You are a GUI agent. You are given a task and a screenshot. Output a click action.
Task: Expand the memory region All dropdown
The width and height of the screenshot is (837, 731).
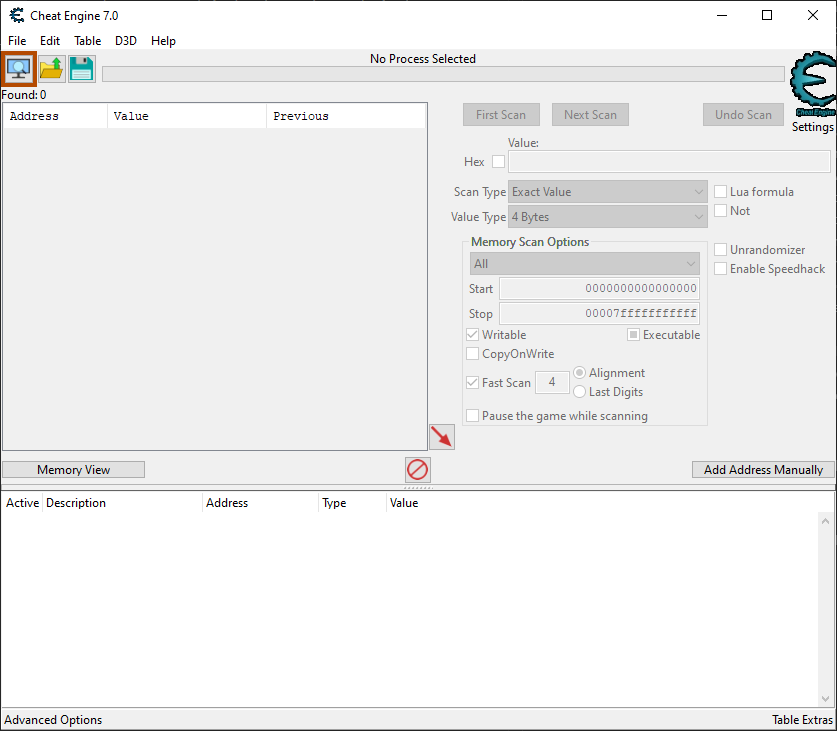(585, 264)
